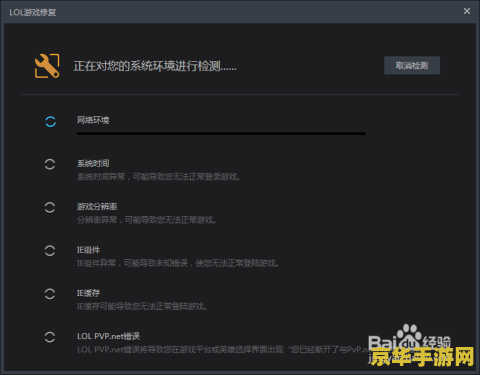Click the 网络环境 progress bar
The image size is (480, 375).
(221, 134)
